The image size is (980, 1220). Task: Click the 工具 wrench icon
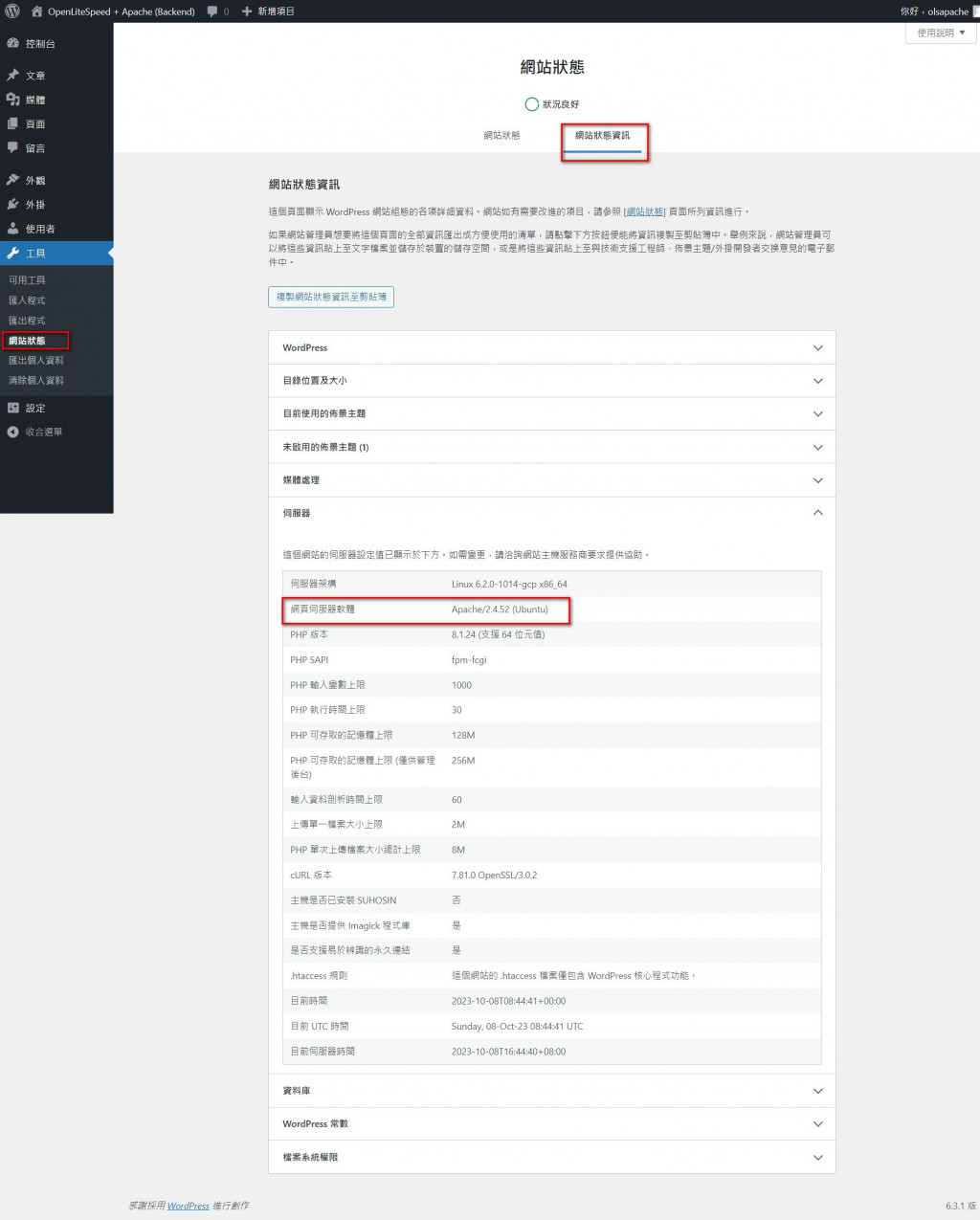click(12, 253)
